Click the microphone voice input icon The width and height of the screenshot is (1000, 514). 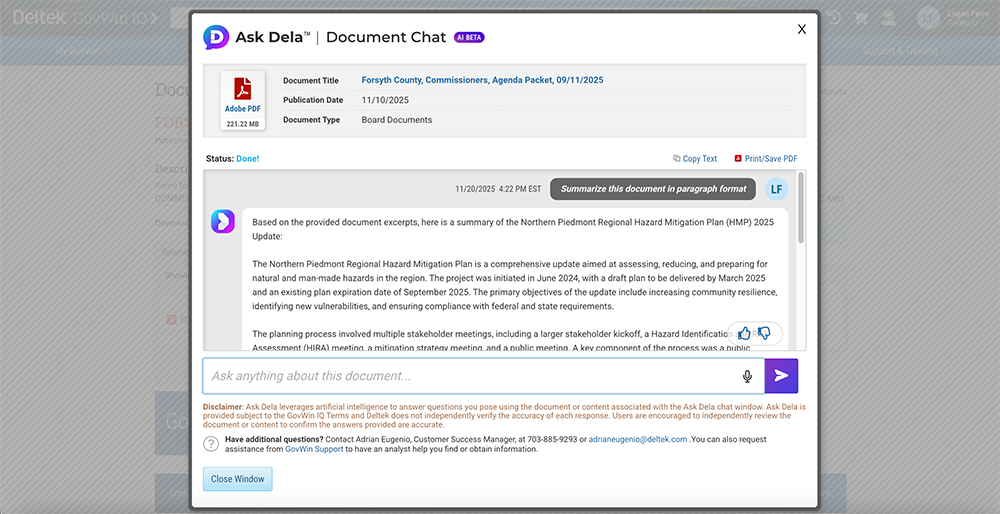pyautogui.click(x=747, y=376)
